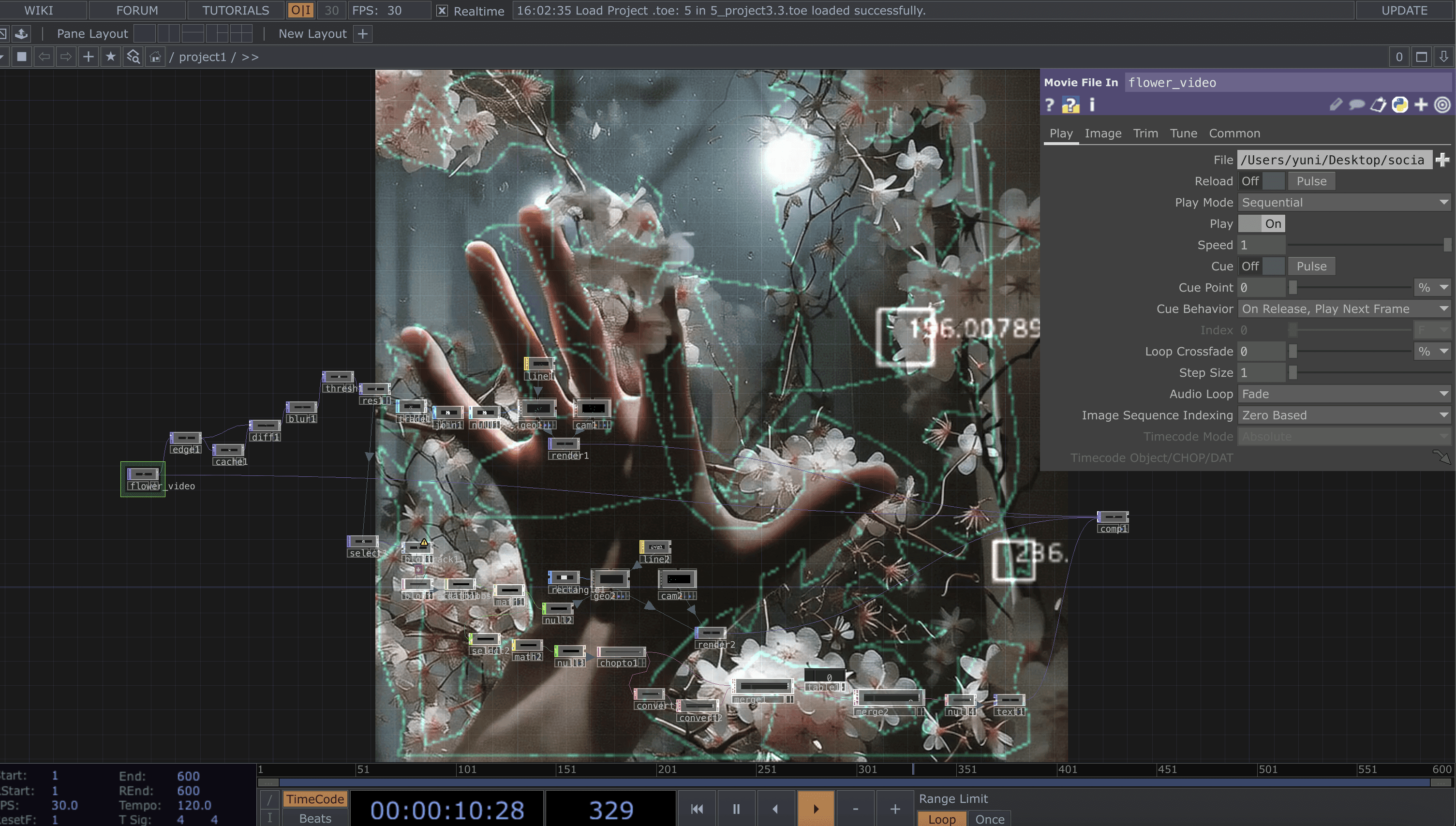
Task: Pause timeline playback
Action: (736, 809)
